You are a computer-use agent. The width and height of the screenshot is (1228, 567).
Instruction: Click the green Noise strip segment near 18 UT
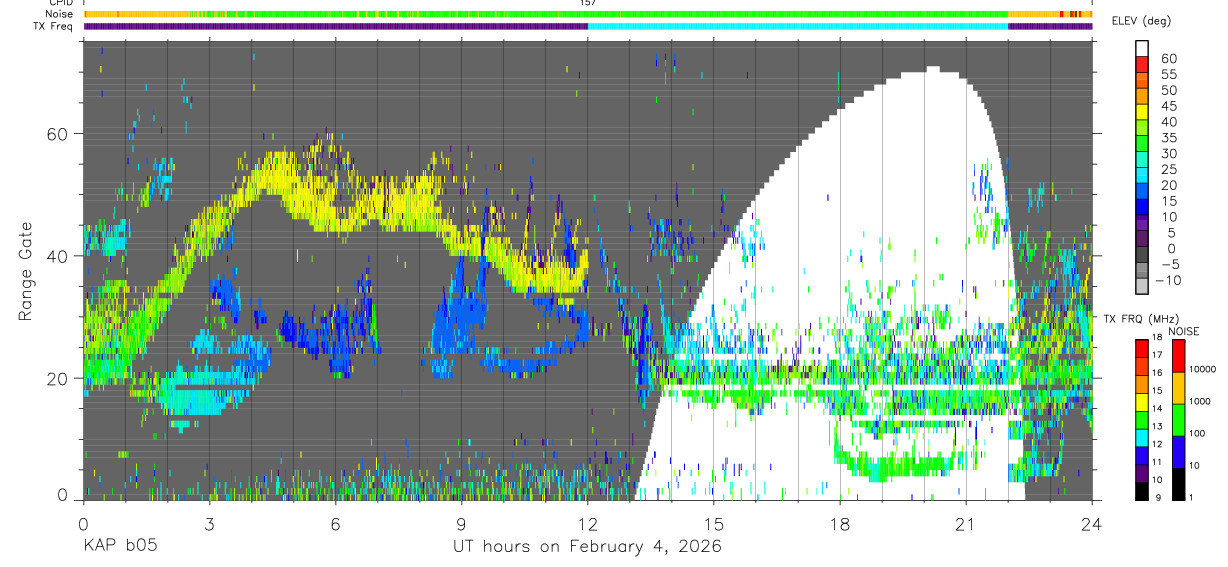pos(840,14)
